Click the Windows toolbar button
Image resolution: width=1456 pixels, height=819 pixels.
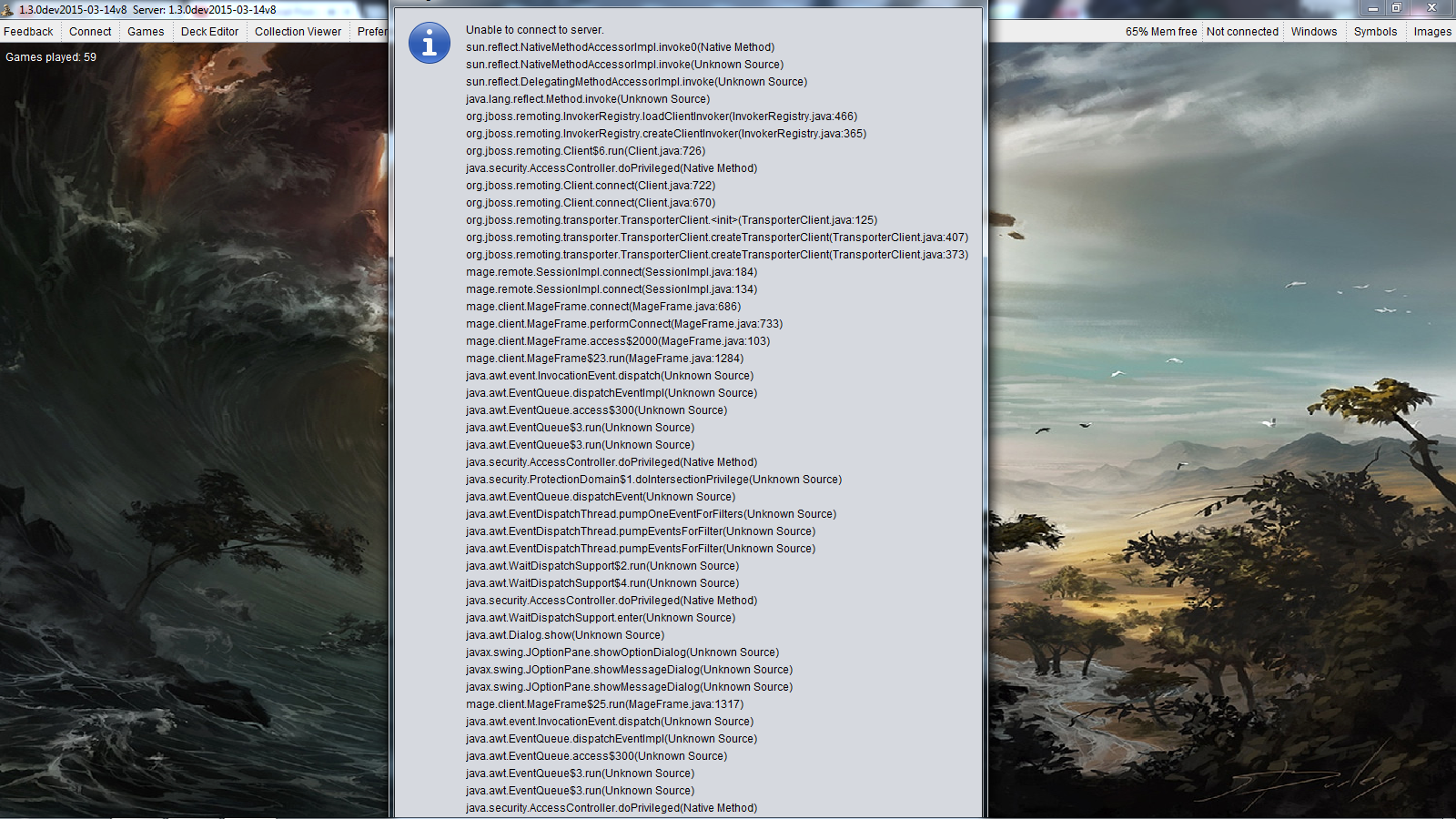(1314, 31)
